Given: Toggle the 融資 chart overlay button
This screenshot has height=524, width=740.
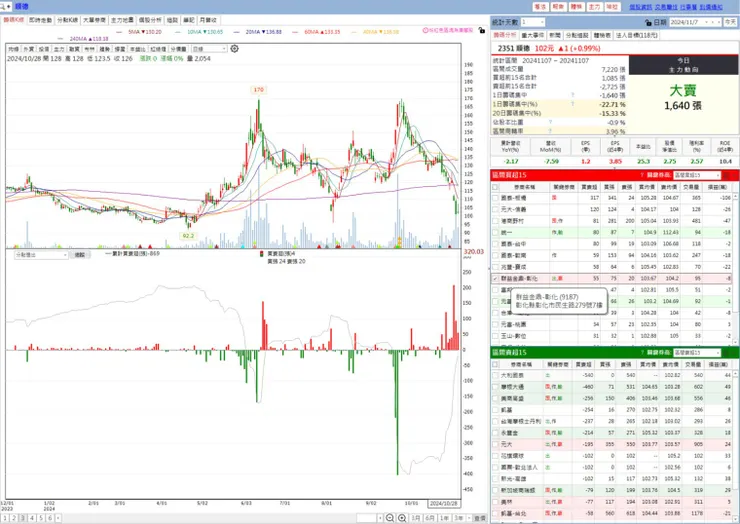Looking at the screenshot, I should (74, 49).
